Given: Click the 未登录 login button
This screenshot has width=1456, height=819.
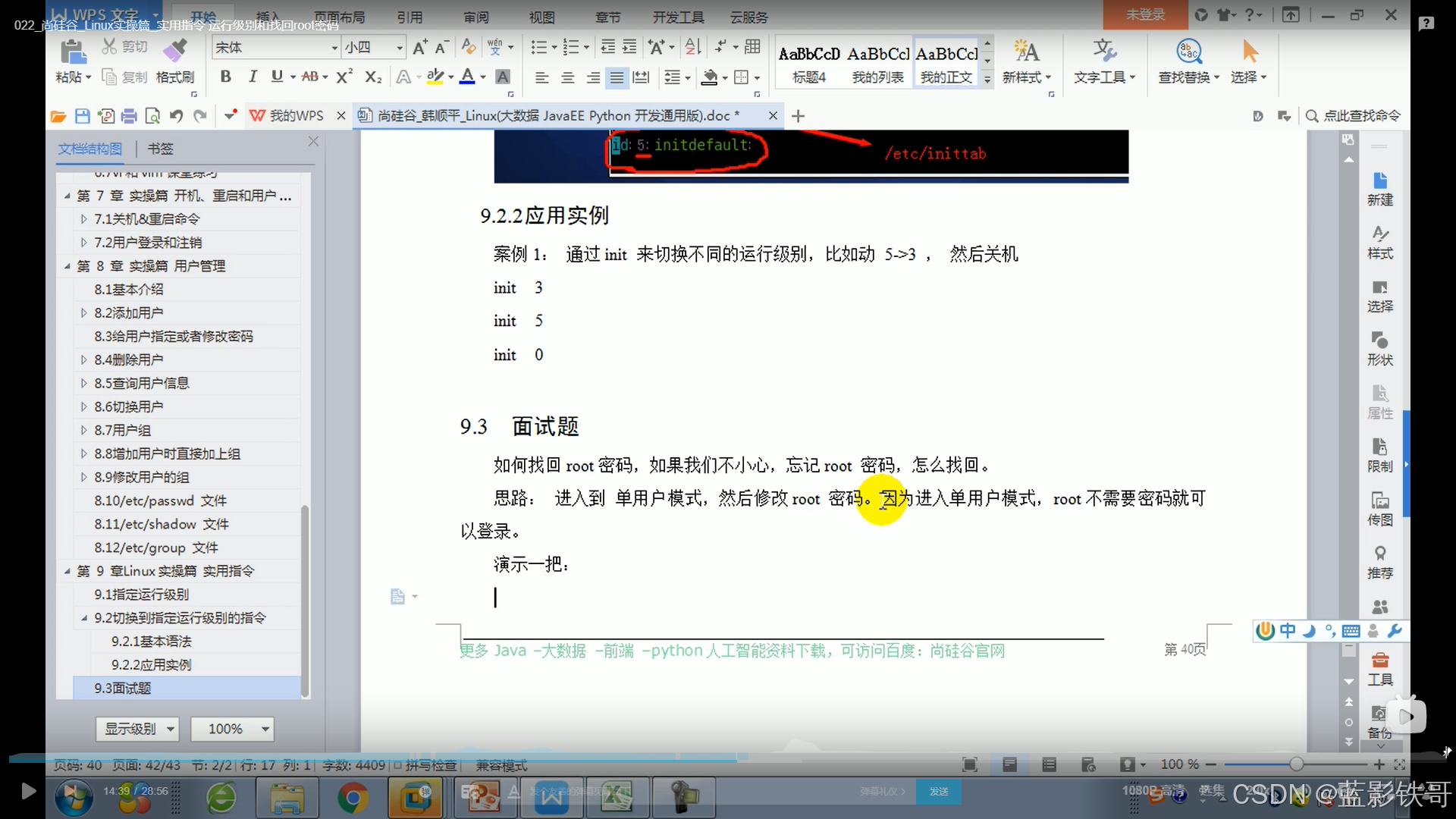Looking at the screenshot, I should [x=1144, y=14].
